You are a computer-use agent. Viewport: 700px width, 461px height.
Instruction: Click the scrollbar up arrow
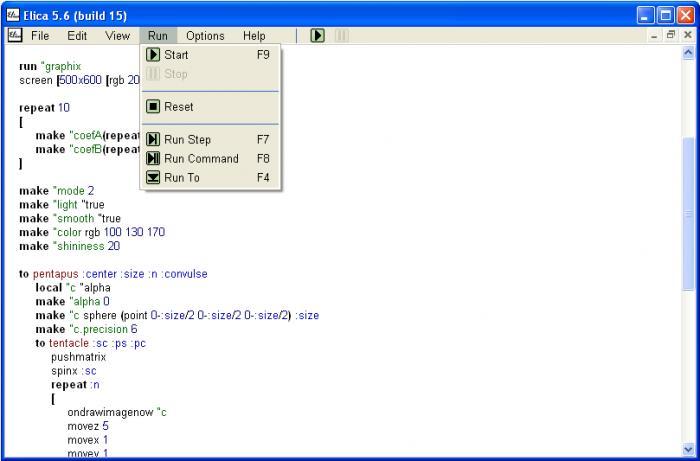pyautogui.click(x=688, y=53)
